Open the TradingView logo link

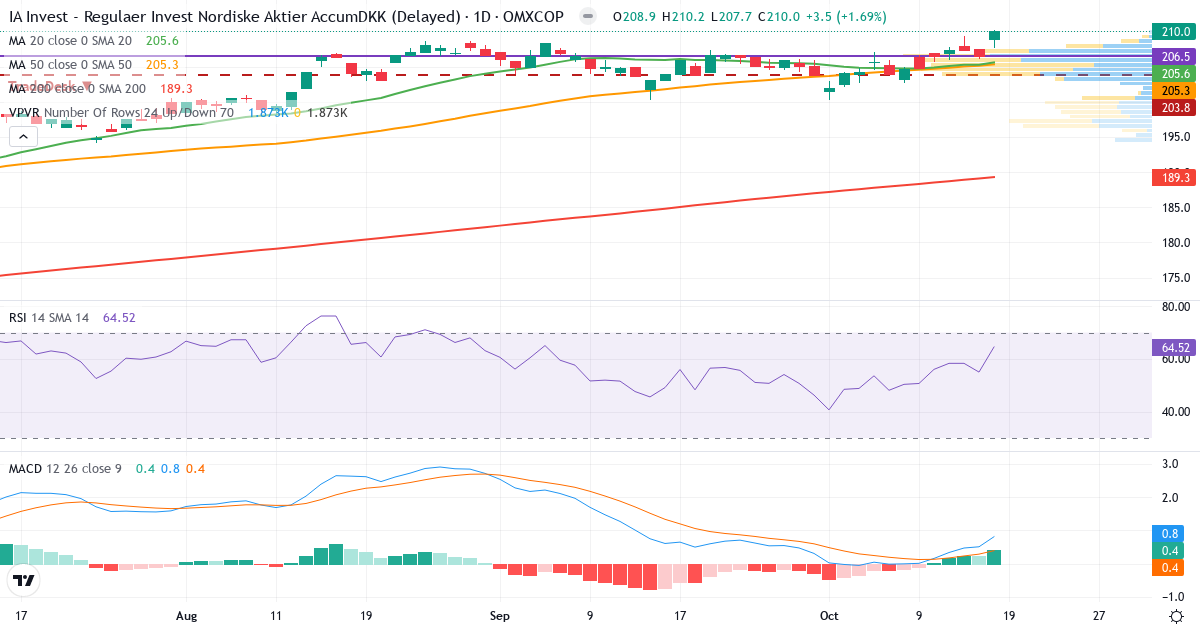pos(24,580)
